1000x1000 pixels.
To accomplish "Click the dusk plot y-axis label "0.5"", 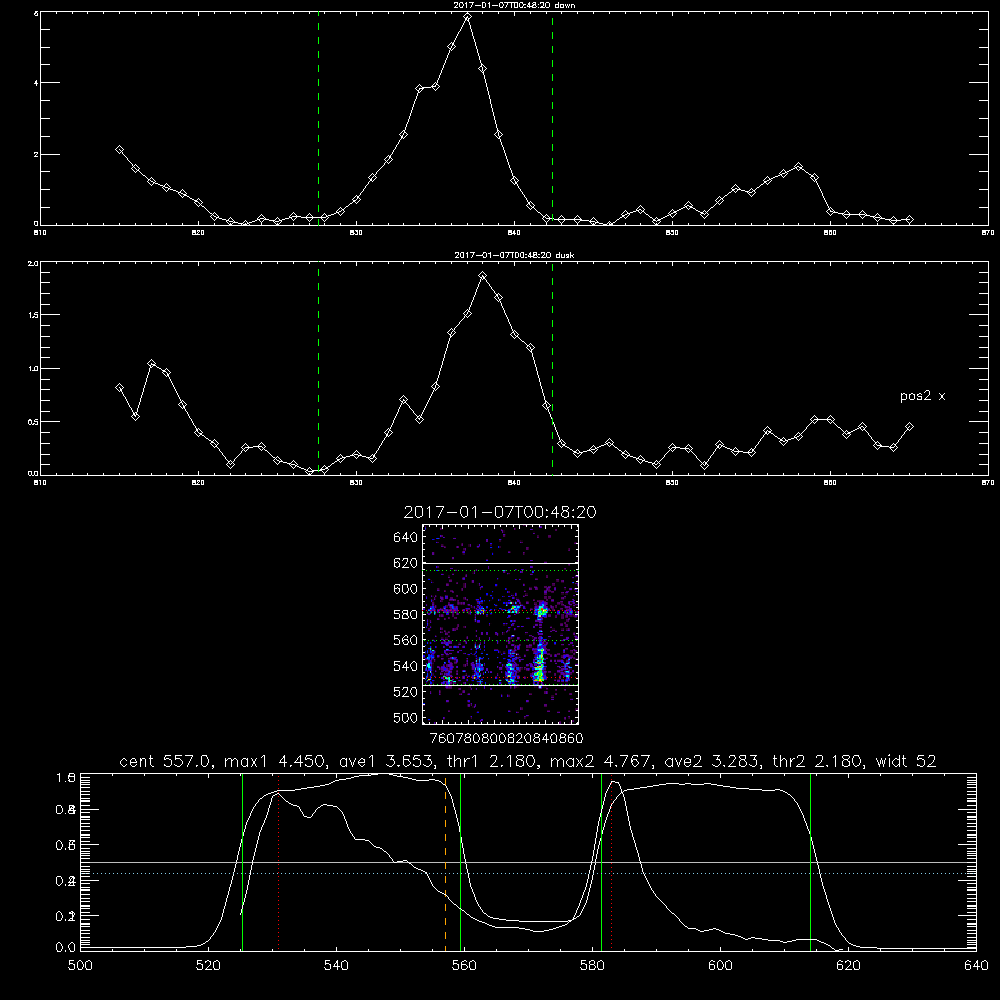I will 33,422.
